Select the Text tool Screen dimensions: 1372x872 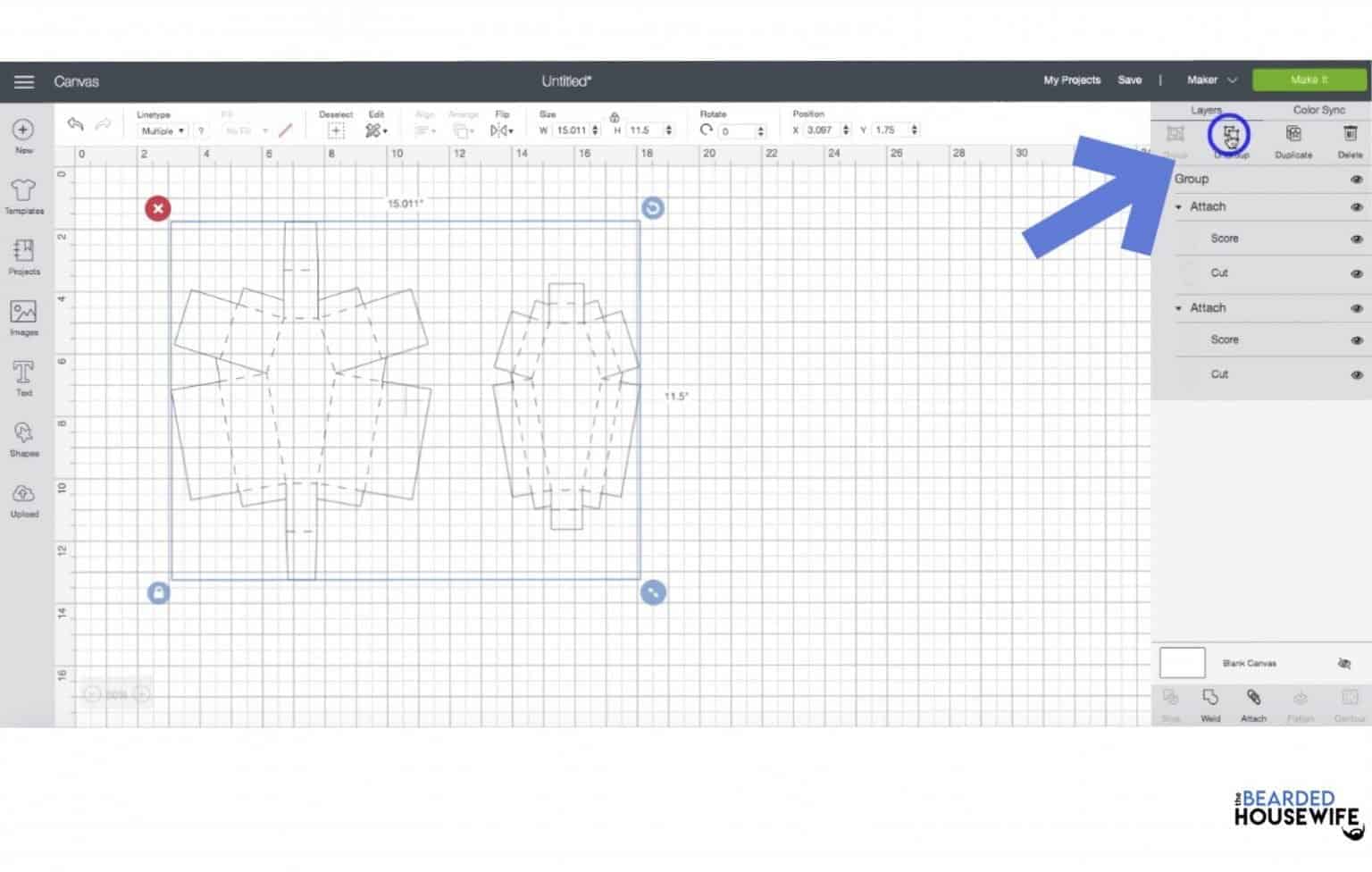pos(24,378)
